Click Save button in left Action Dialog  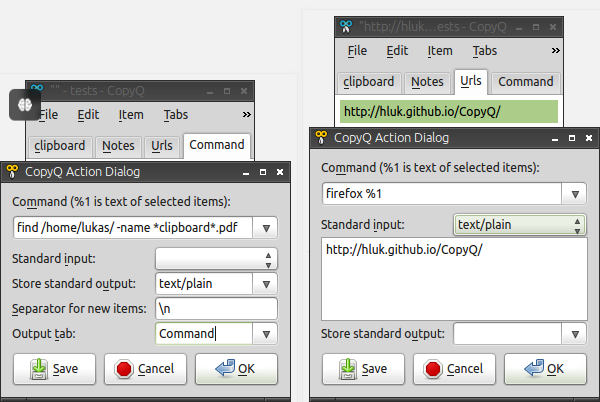(54, 369)
